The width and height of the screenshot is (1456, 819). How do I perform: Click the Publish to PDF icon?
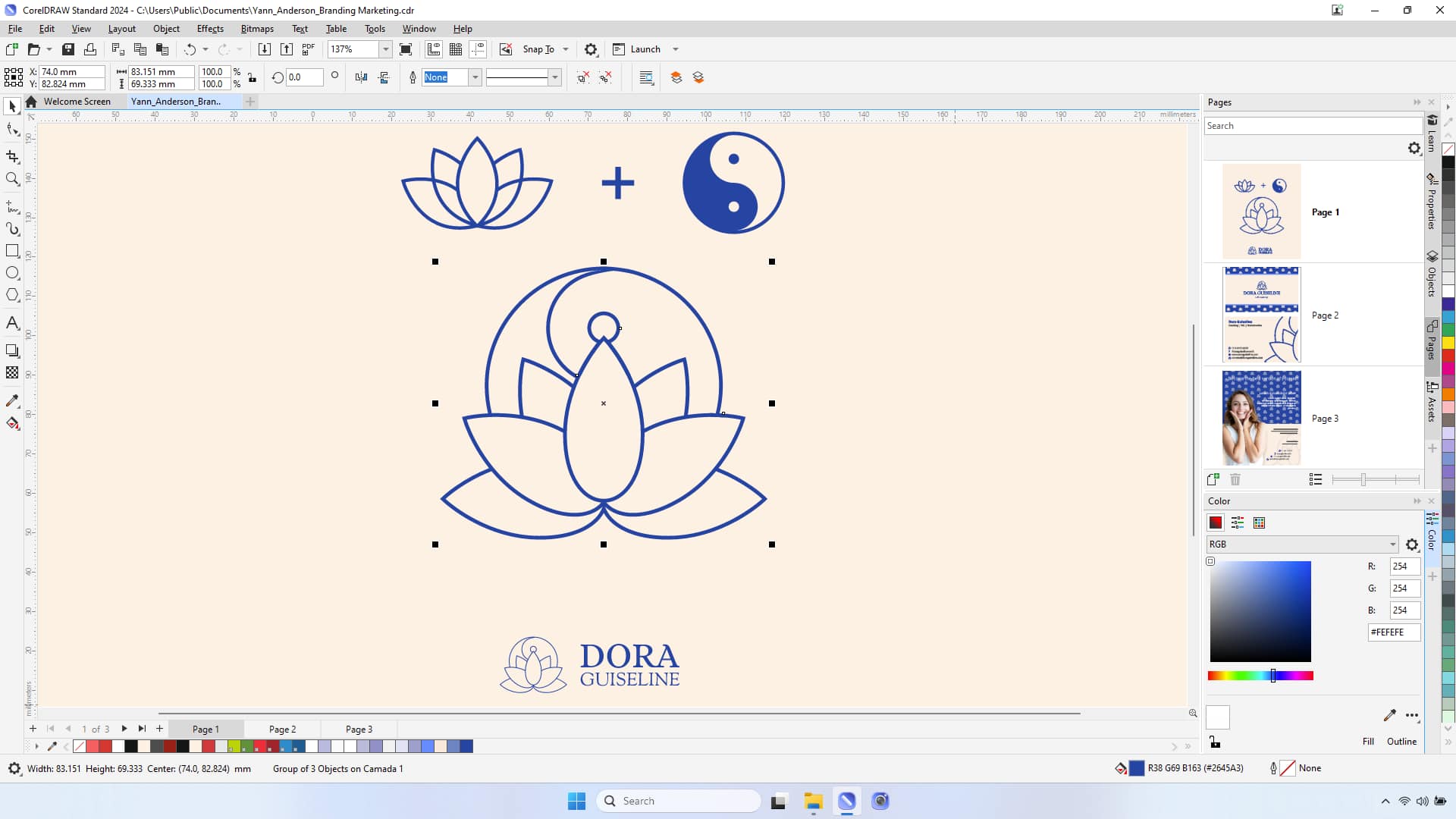pyautogui.click(x=308, y=49)
